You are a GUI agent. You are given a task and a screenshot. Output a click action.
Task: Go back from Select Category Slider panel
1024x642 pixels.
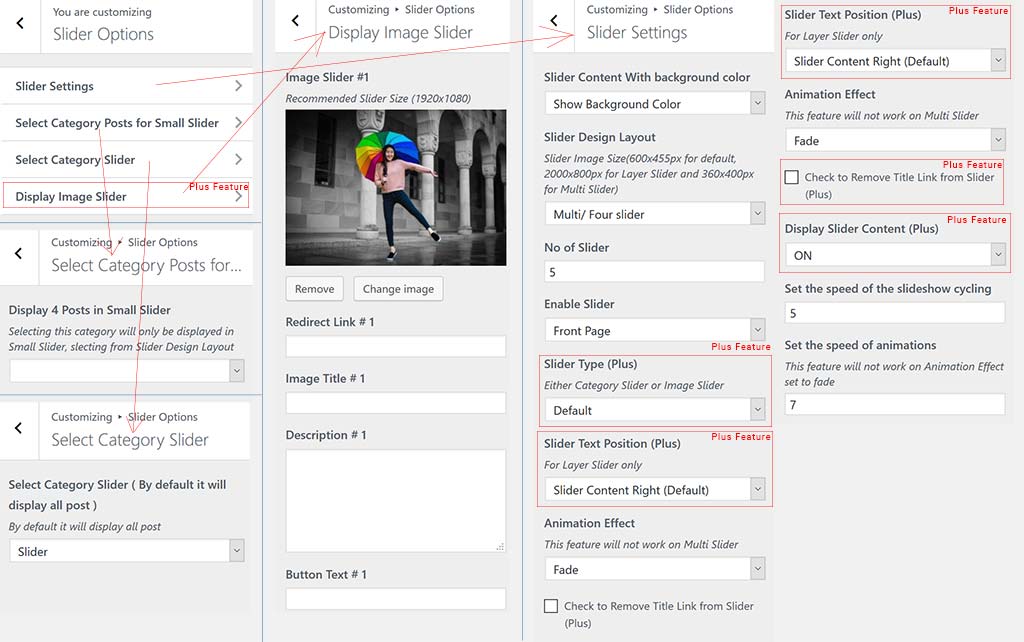point(19,428)
